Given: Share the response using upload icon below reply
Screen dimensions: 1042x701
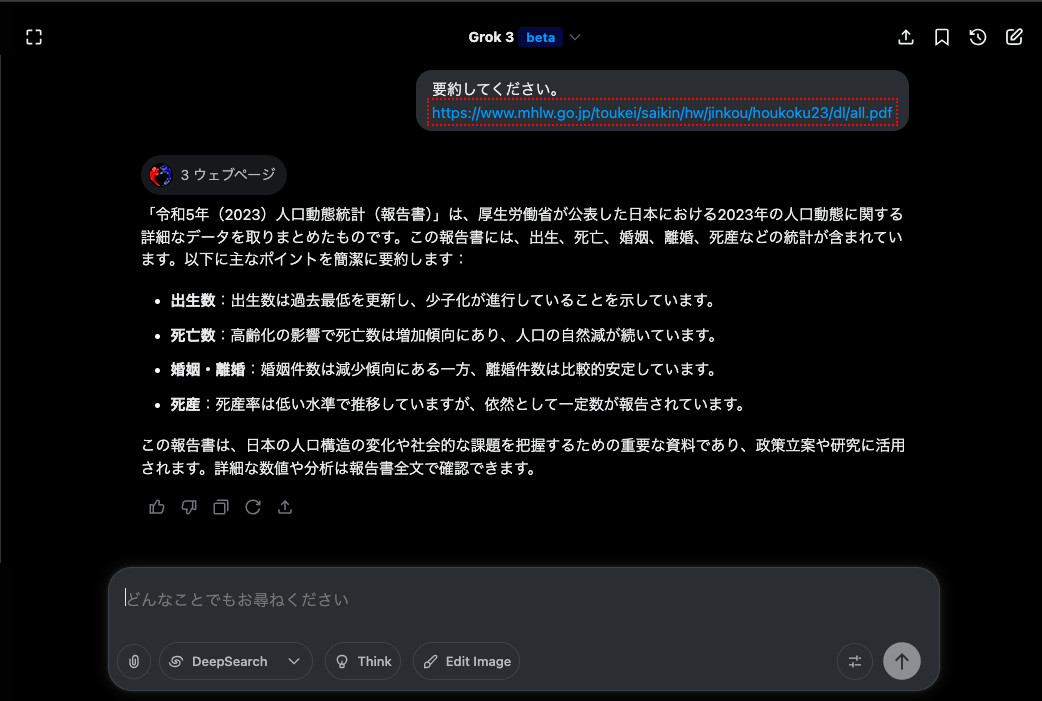Looking at the screenshot, I should point(285,507).
